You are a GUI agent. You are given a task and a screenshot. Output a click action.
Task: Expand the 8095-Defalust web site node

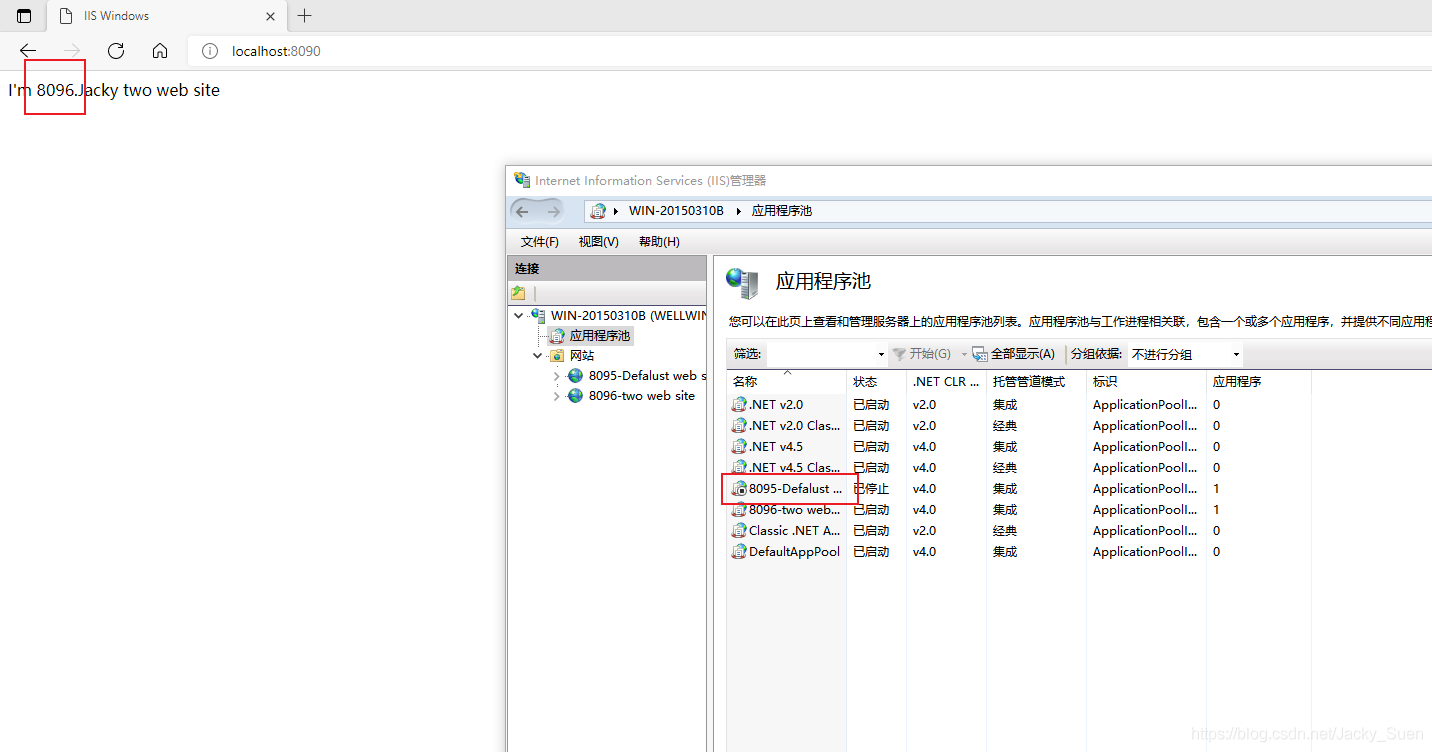click(x=557, y=376)
